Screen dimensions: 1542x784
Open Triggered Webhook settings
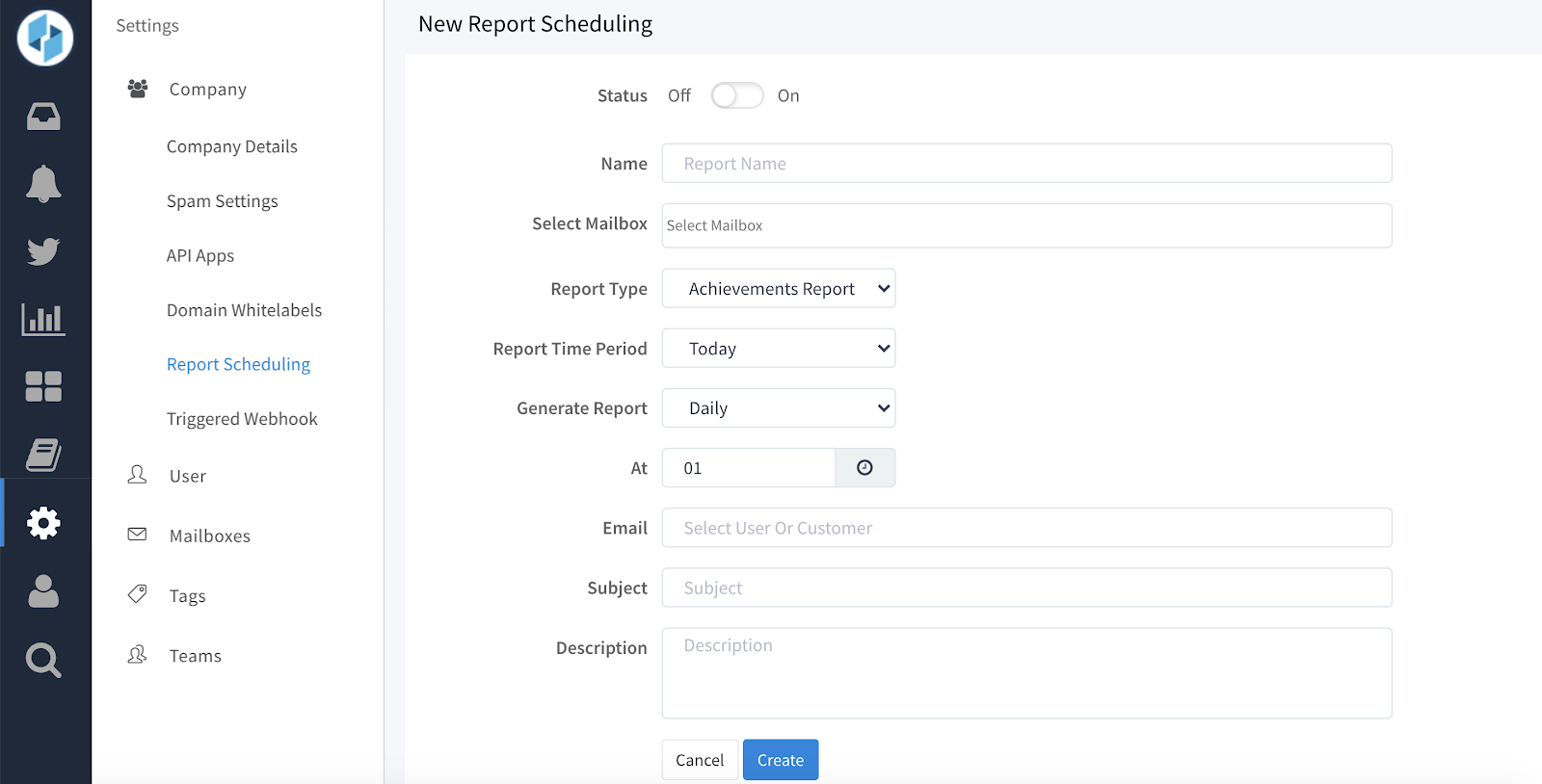pyautogui.click(x=242, y=419)
